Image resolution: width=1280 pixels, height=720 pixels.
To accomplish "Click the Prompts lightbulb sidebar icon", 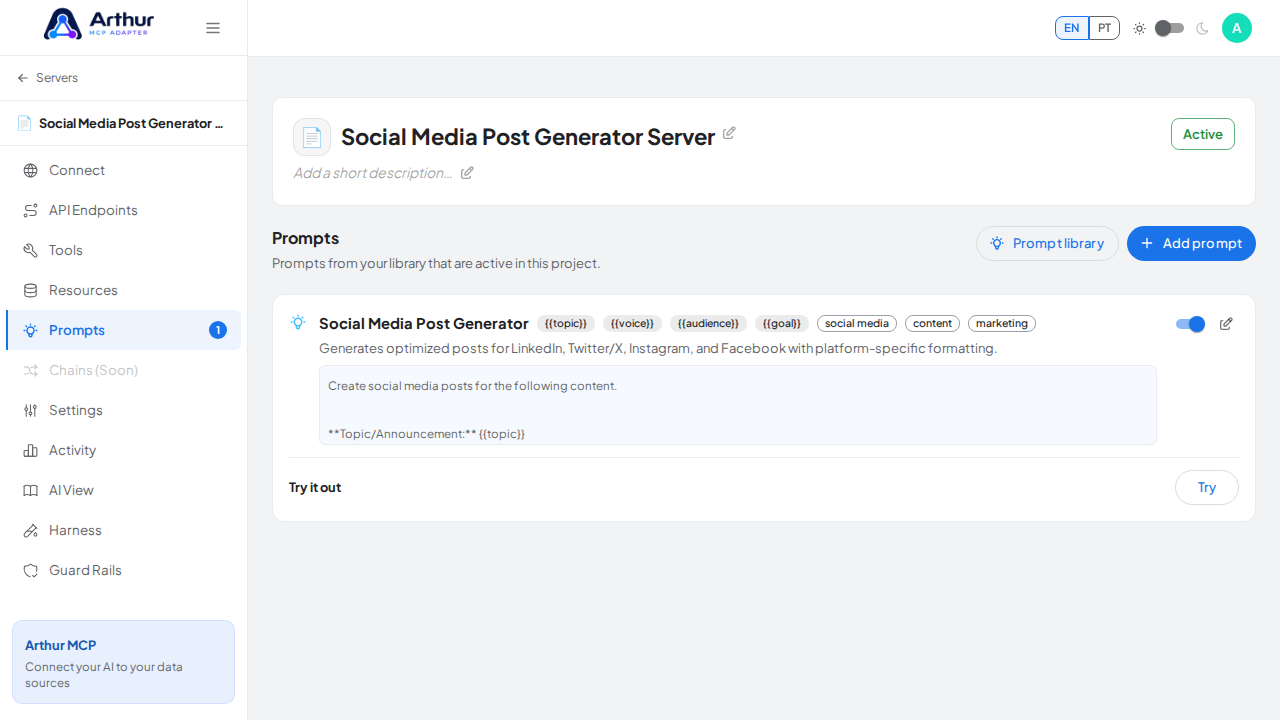I will 30,330.
